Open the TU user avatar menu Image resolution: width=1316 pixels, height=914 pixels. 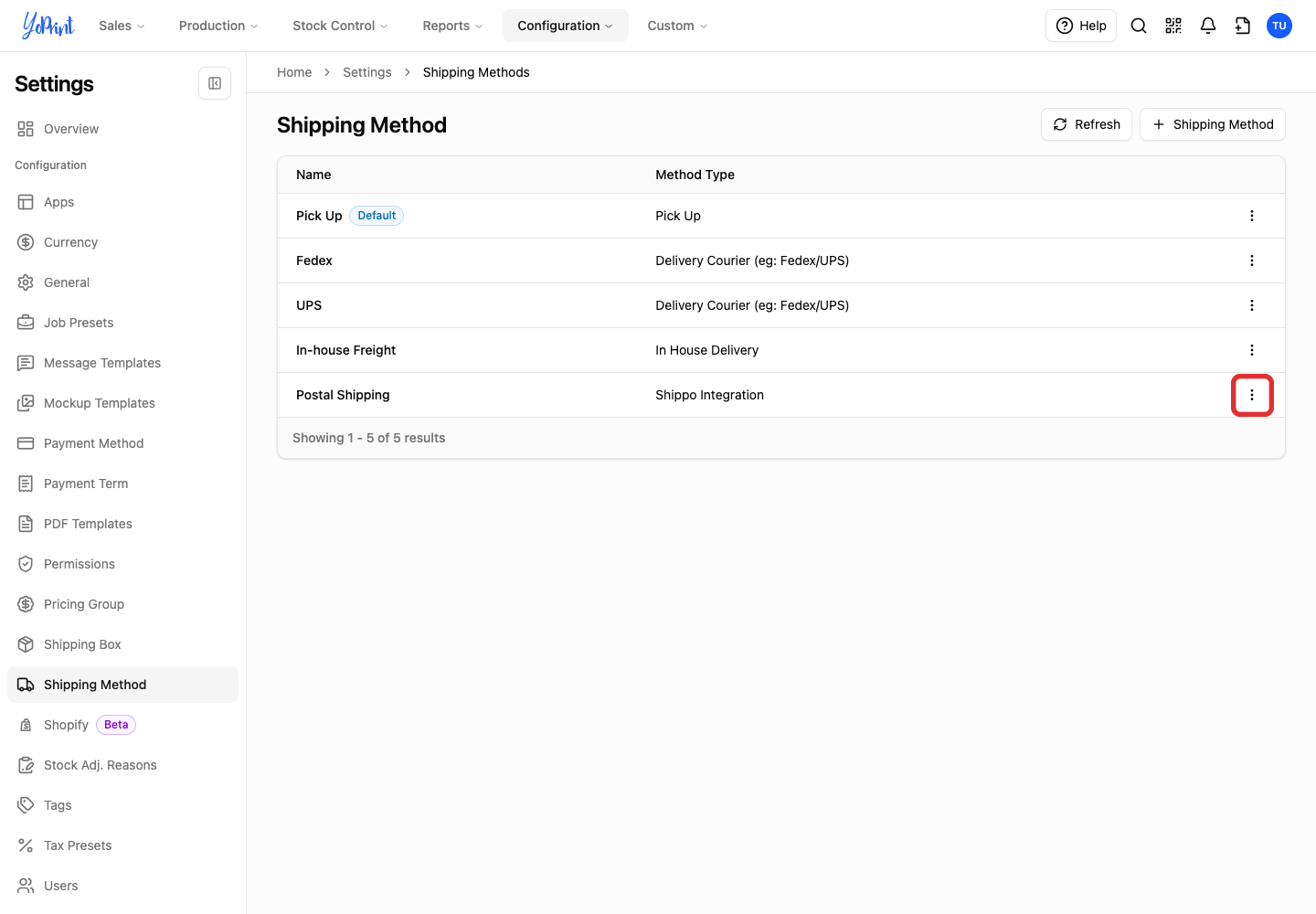click(1279, 26)
